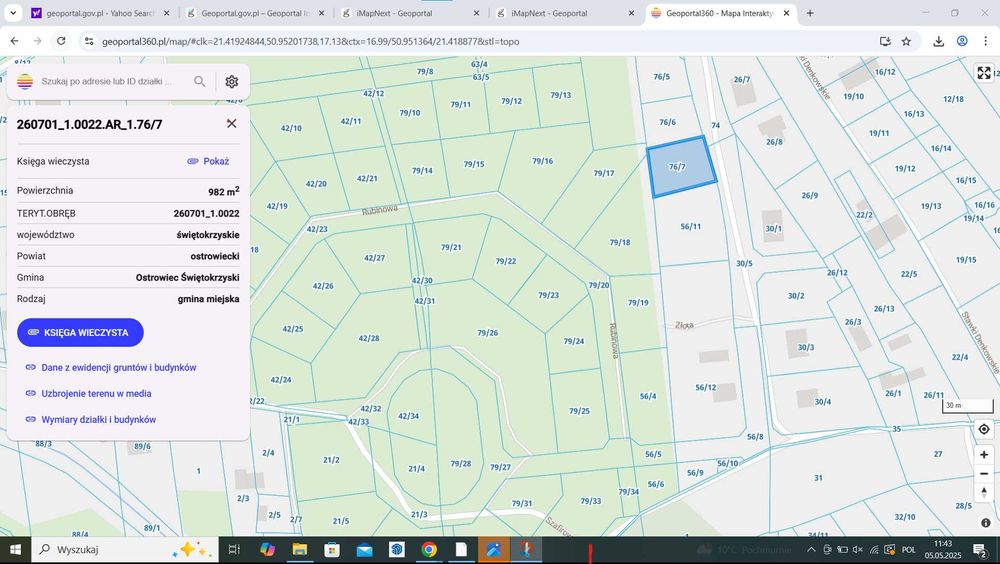
Task: Select parcel 30/3 on the map
Action: tap(805, 347)
